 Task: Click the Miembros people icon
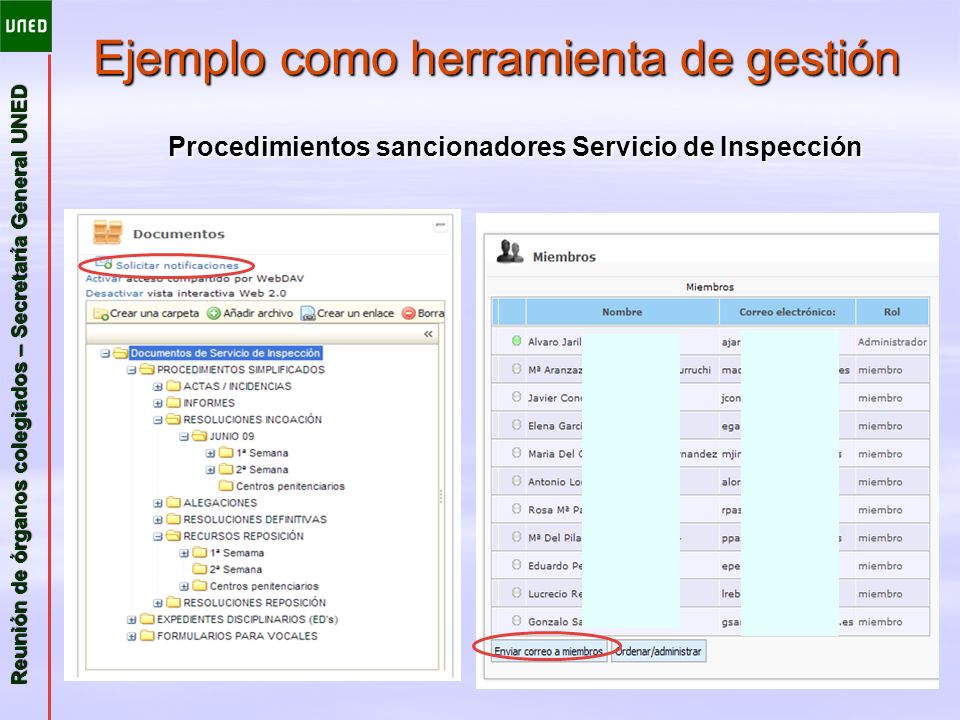pyautogui.click(x=509, y=252)
